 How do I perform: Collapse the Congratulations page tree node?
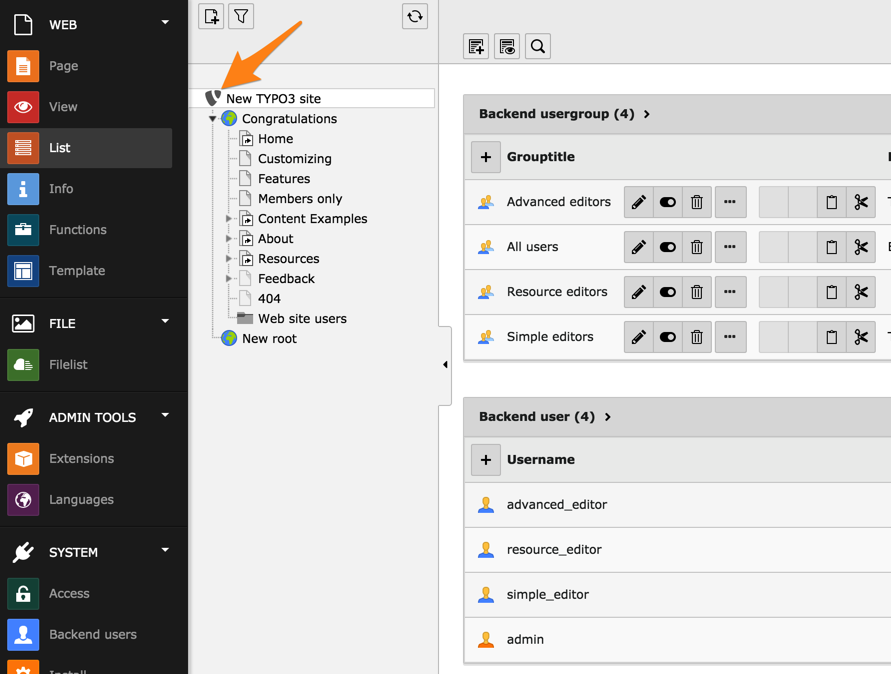212,117
